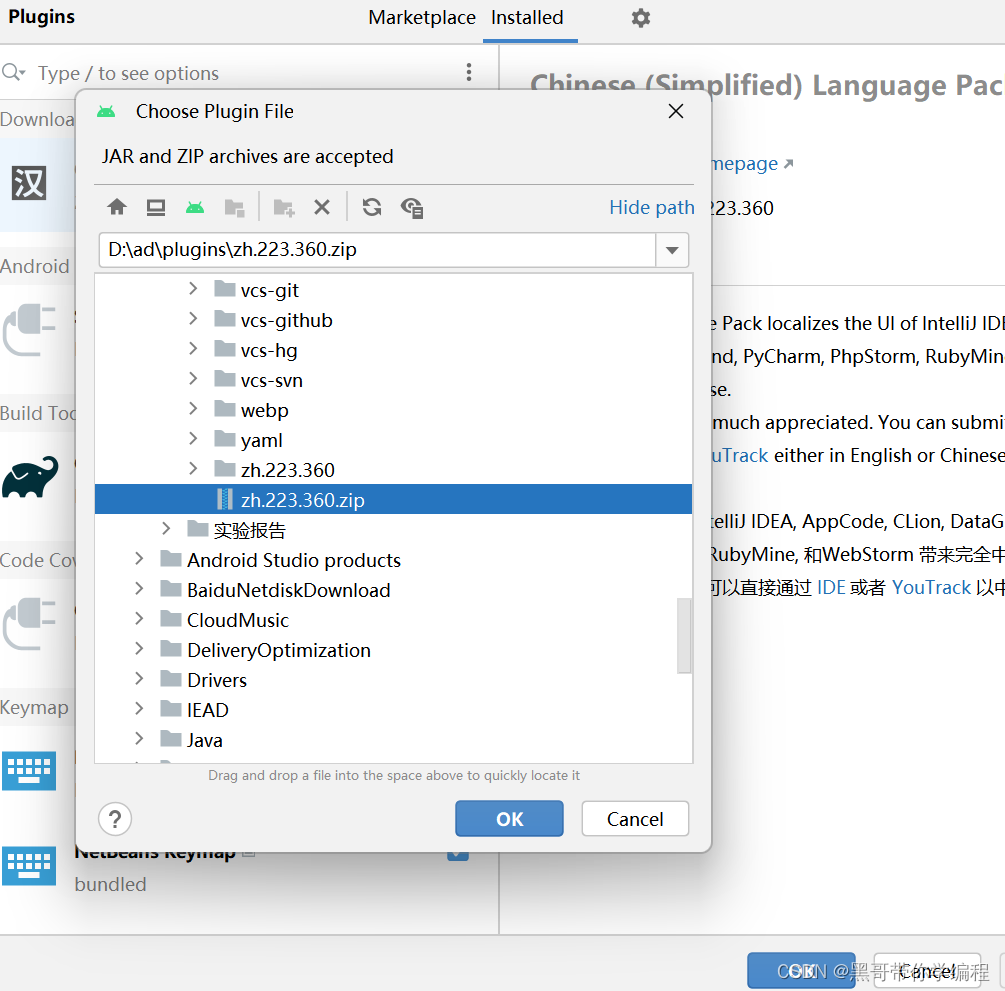Select the Drivers folder row
1005x991 pixels.
pyautogui.click(x=394, y=679)
